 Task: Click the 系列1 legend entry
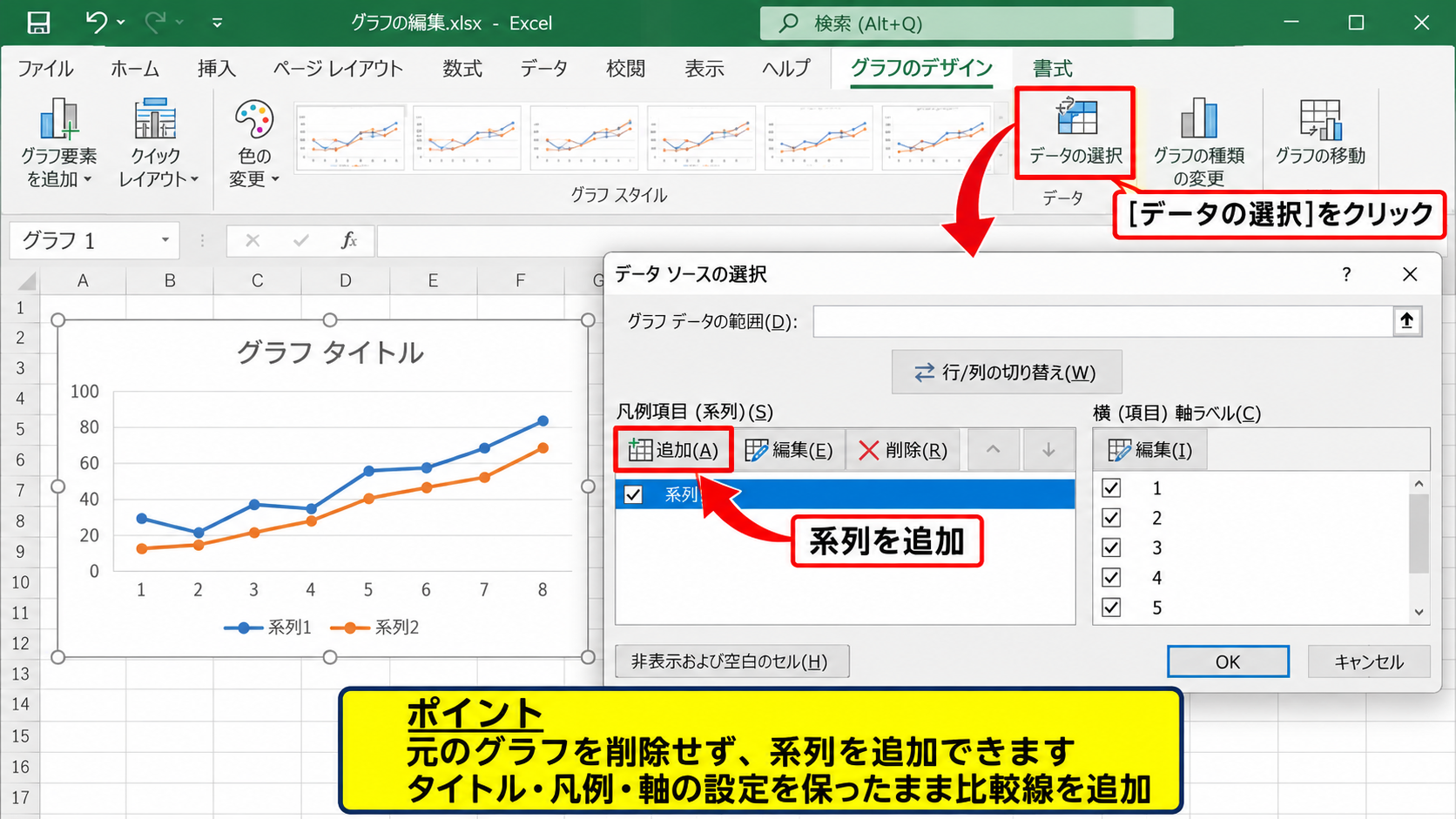[x=267, y=628]
